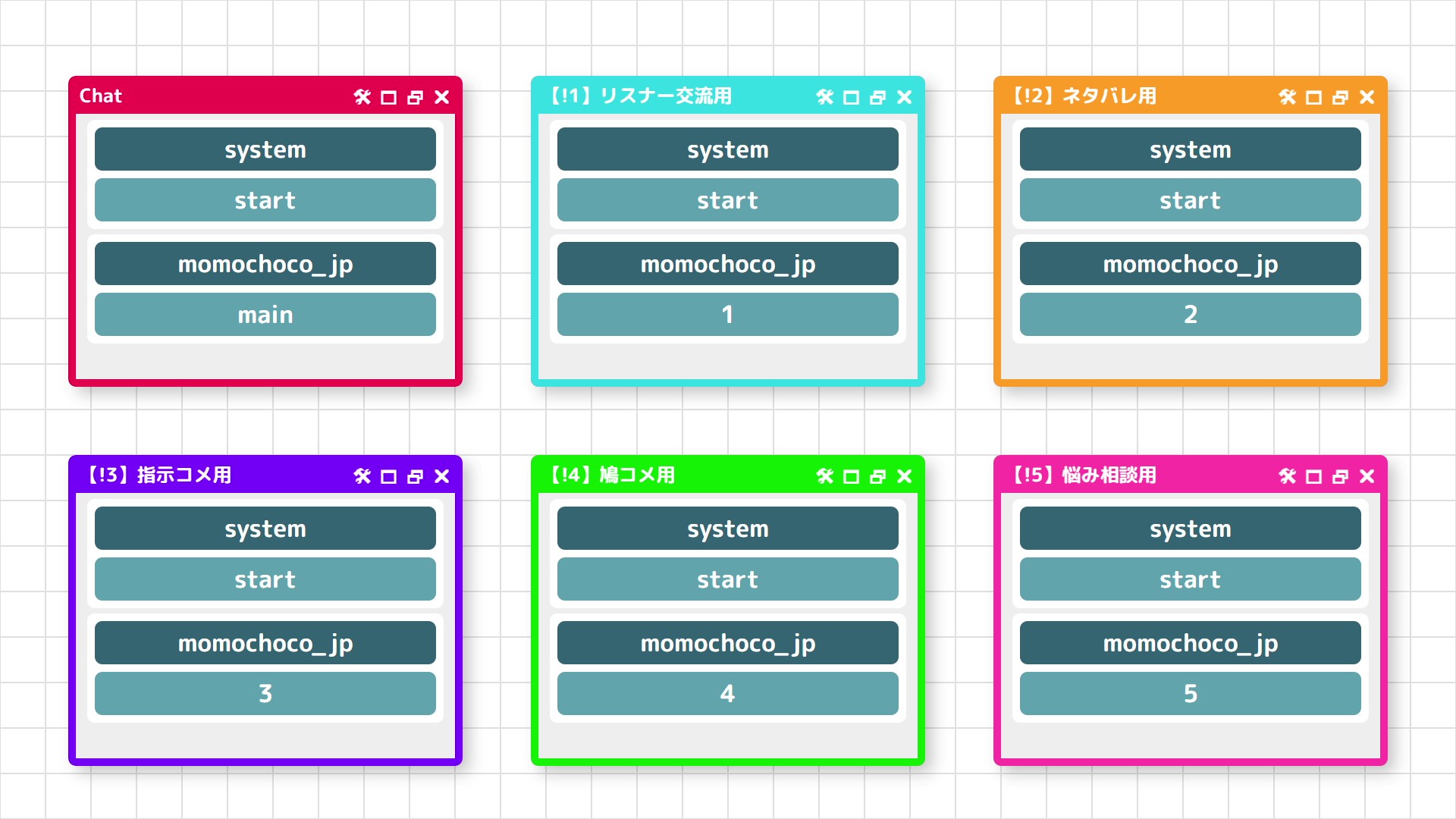Click 'system' label in 【!3】 window
This screenshot has height=819, width=1456.
265,529
